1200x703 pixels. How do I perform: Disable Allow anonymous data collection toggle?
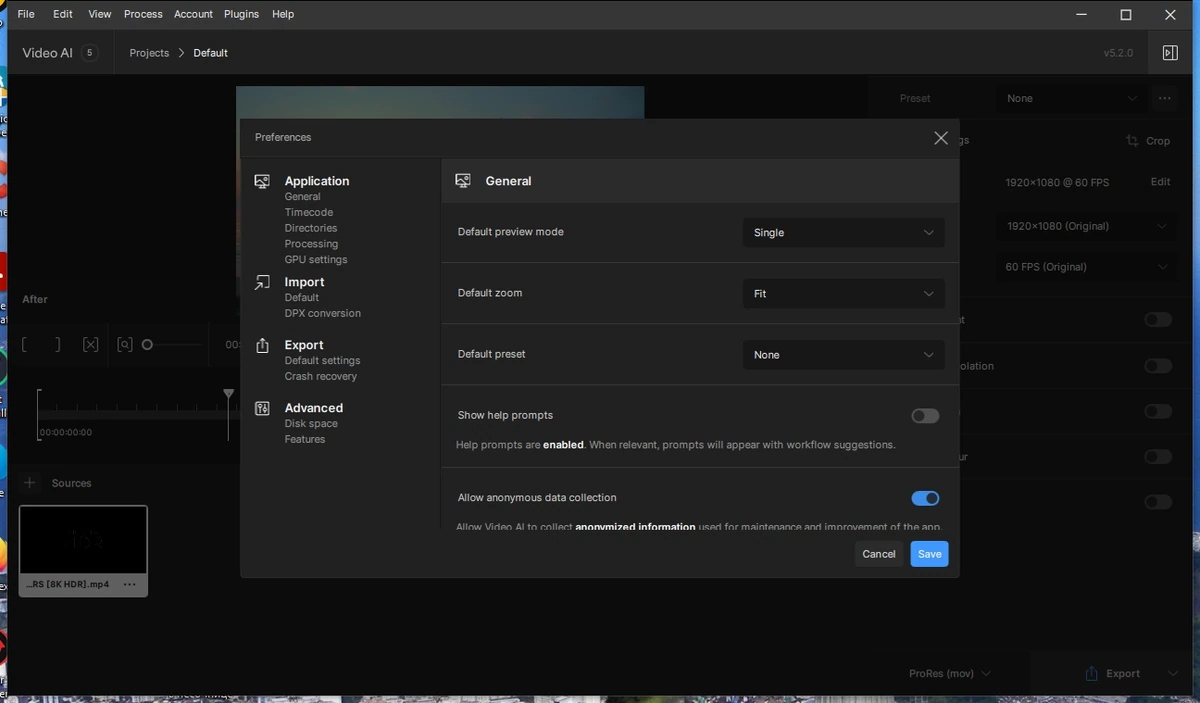(925, 498)
